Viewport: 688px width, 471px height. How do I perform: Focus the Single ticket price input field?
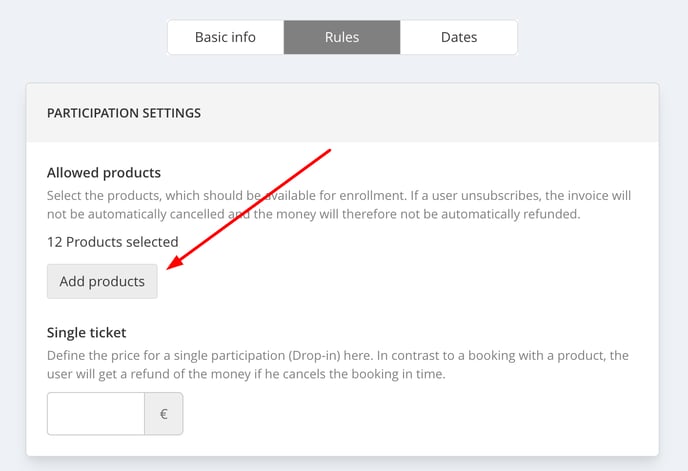(96, 413)
